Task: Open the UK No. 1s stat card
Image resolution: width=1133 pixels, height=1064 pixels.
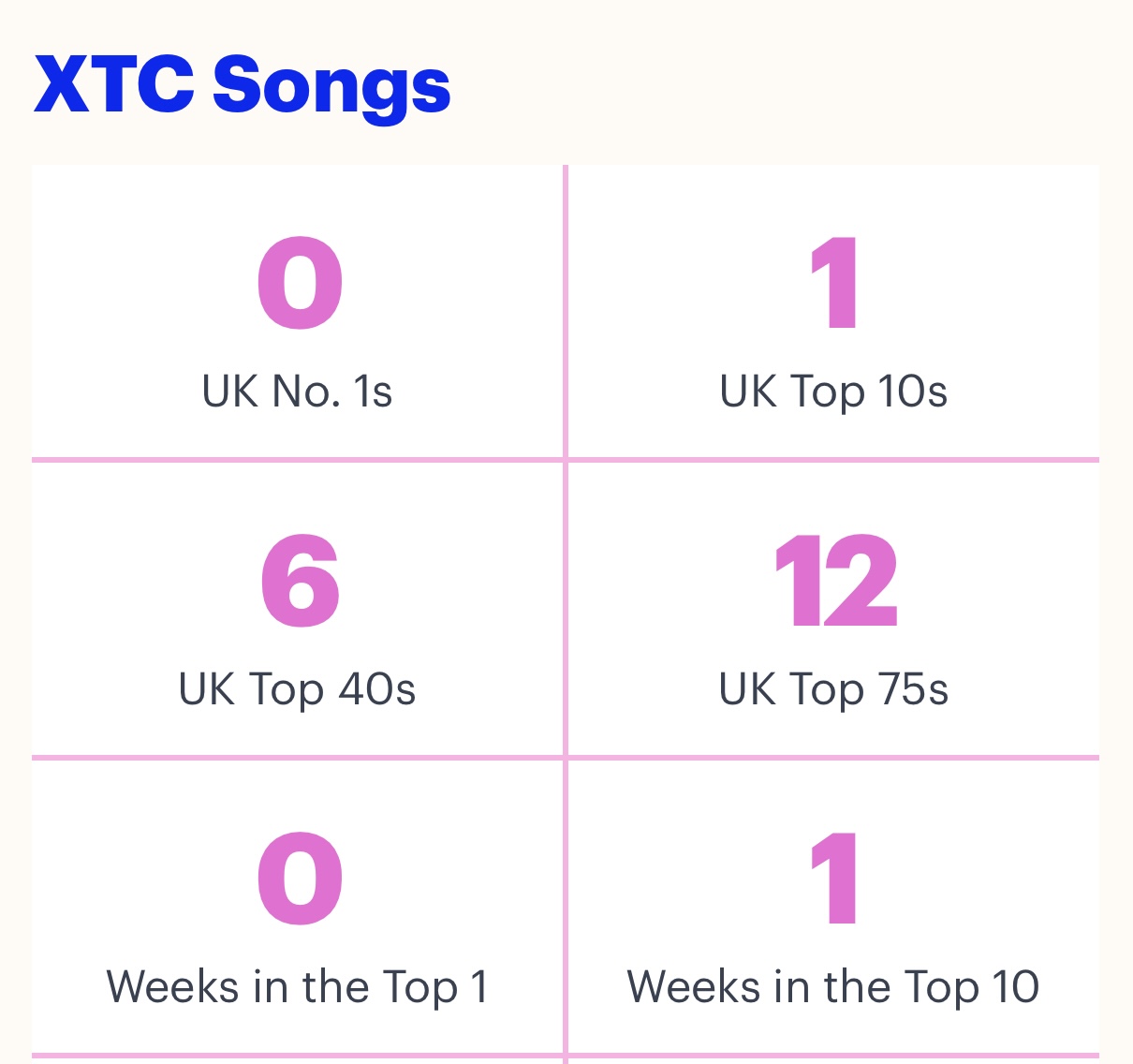Action: coord(298,312)
